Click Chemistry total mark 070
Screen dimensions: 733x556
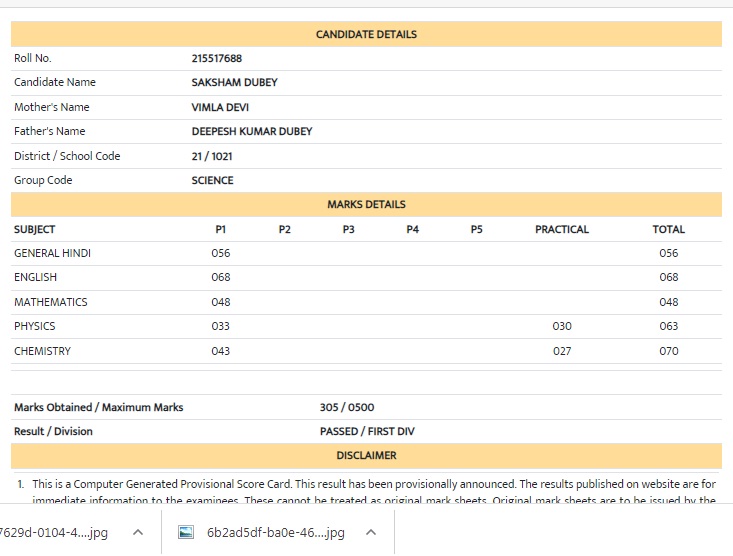click(668, 351)
